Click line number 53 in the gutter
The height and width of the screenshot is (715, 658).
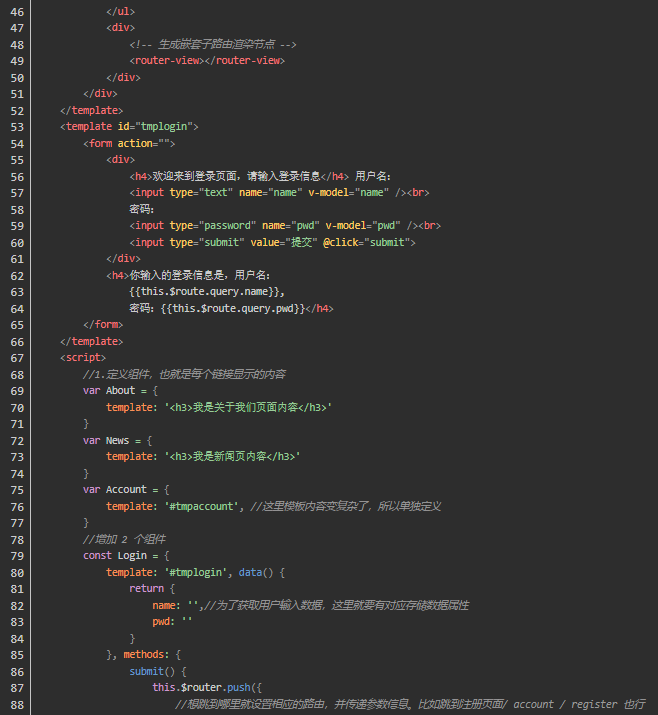pos(17,127)
